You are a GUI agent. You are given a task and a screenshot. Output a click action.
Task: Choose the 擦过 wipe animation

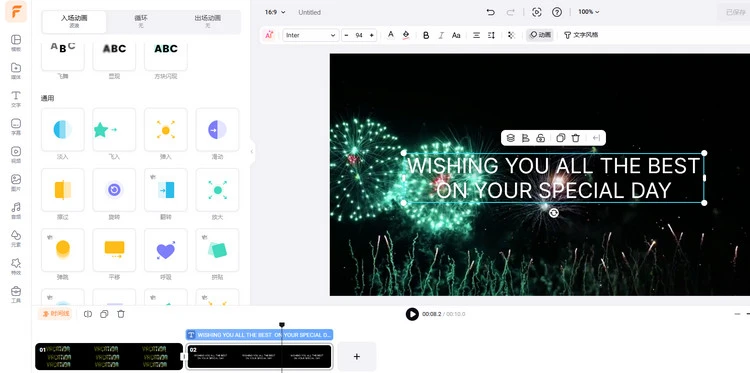63,190
